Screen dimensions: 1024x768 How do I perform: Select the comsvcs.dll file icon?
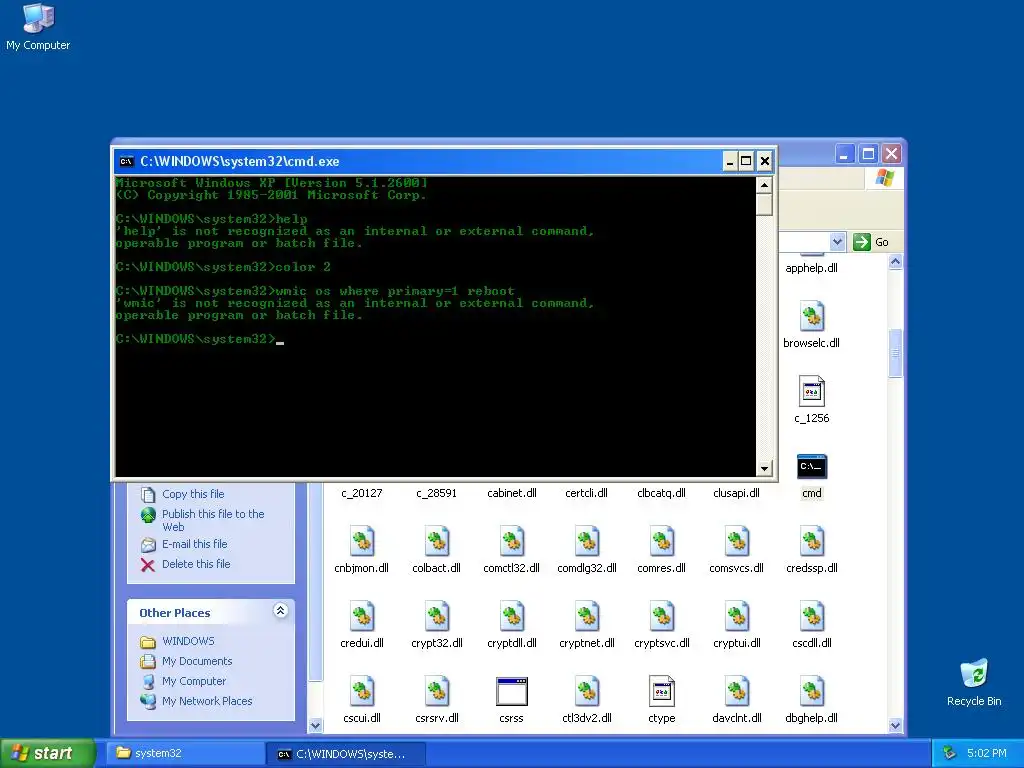tap(737, 542)
